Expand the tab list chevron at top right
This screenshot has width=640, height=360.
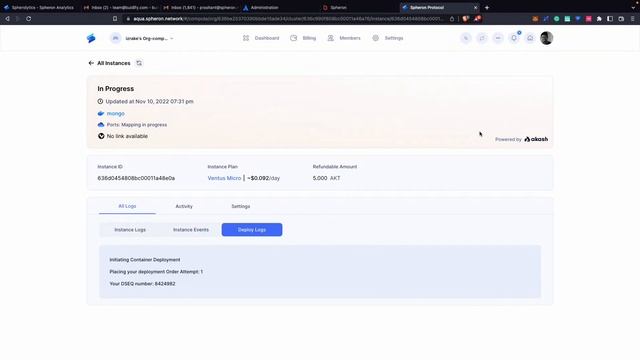(x=633, y=7)
